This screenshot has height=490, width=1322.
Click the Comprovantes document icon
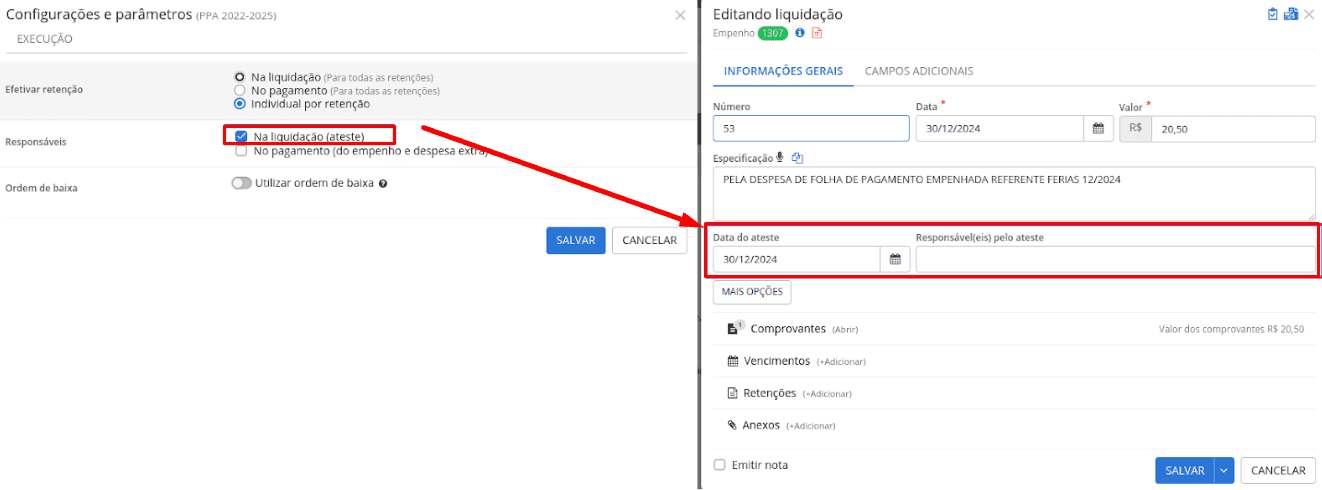click(x=735, y=328)
